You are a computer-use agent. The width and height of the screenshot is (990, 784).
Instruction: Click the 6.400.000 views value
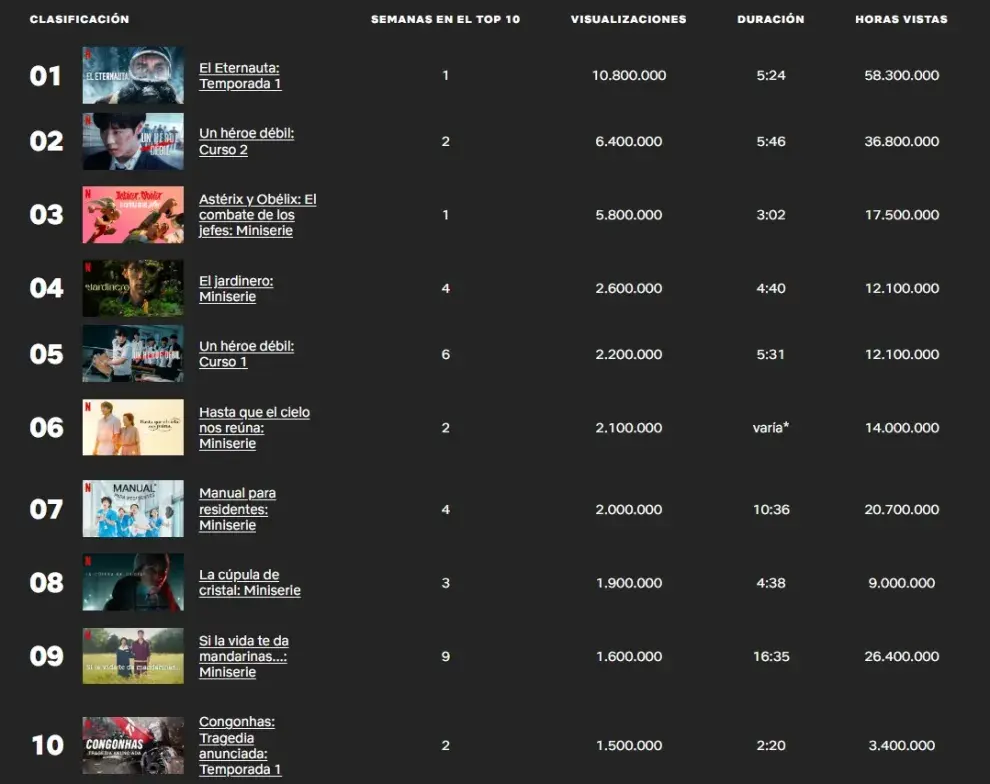click(x=629, y=141)
